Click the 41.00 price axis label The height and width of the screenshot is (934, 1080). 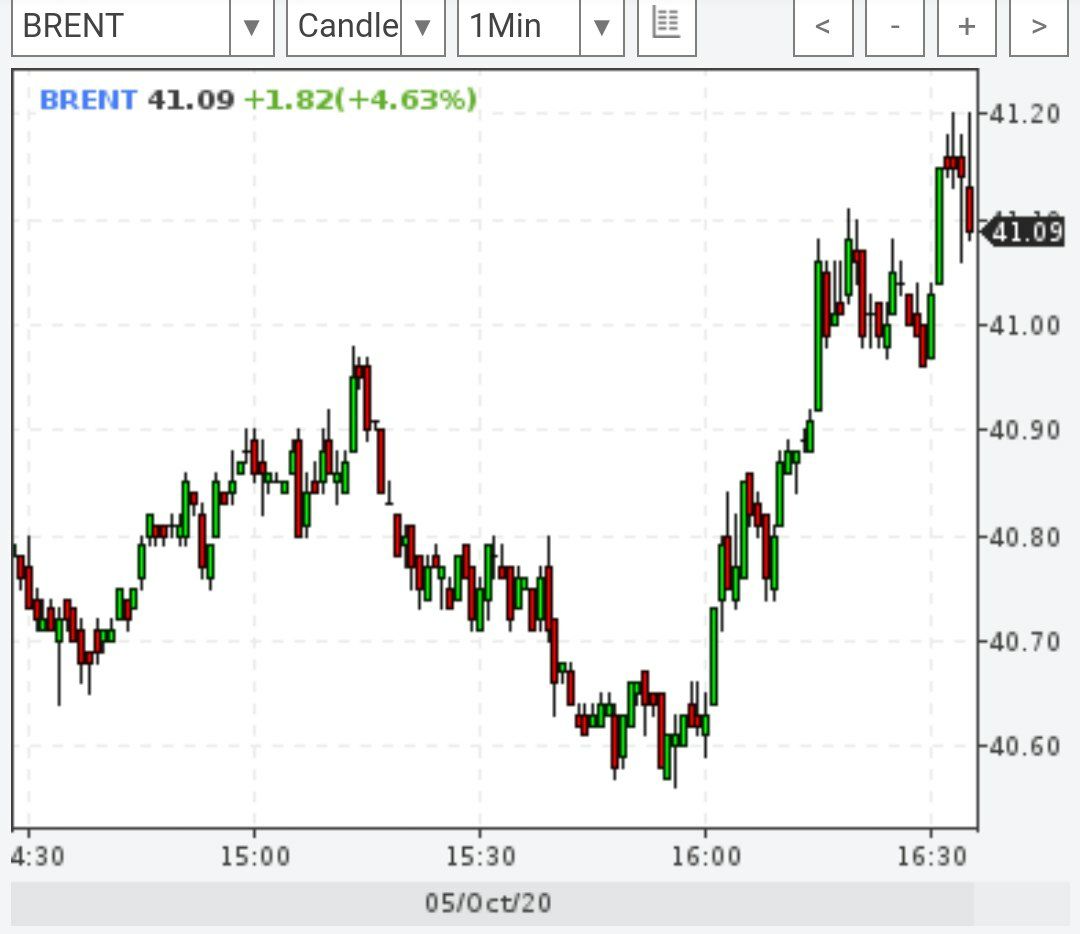1024,325
